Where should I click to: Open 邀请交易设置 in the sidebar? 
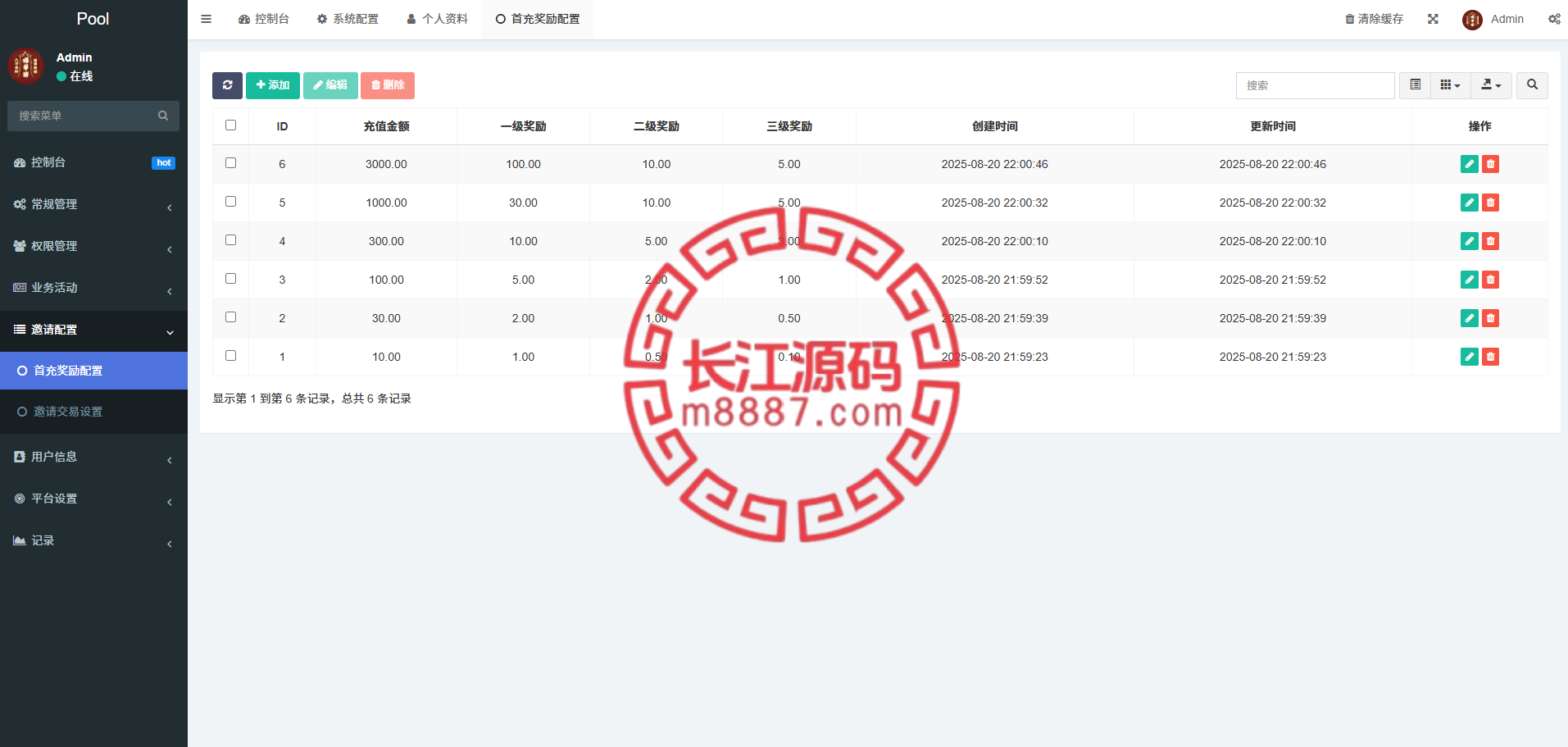93,412
